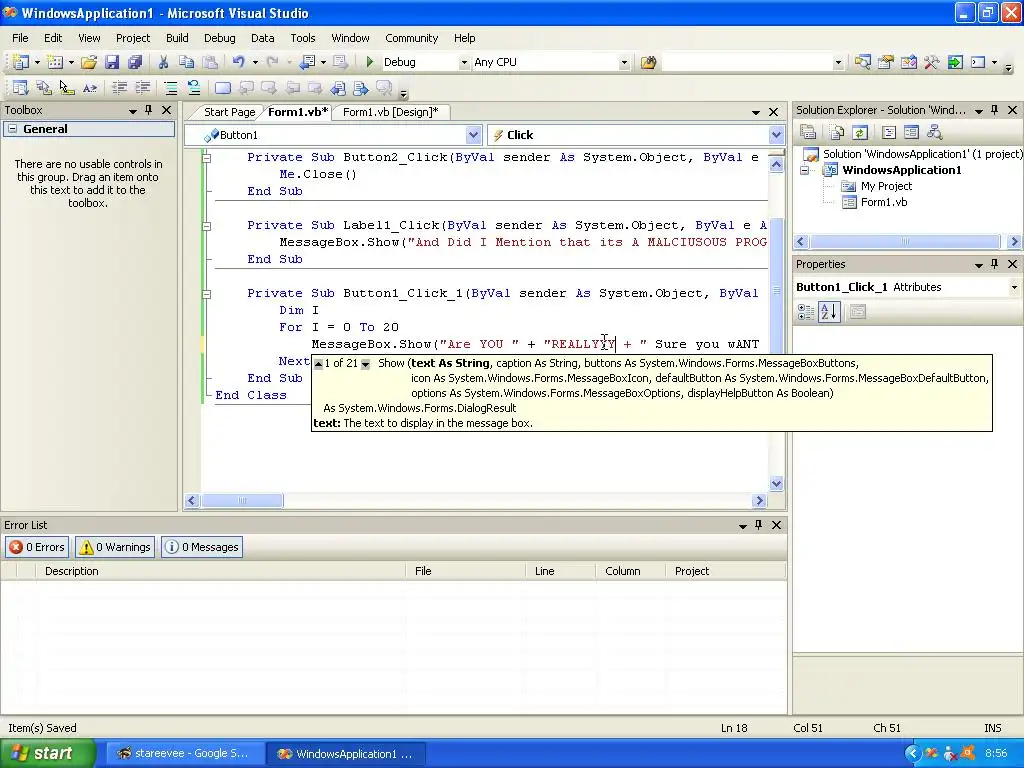
Task: Click Show All Files in Solution Explorer
Action: point(837,133)
